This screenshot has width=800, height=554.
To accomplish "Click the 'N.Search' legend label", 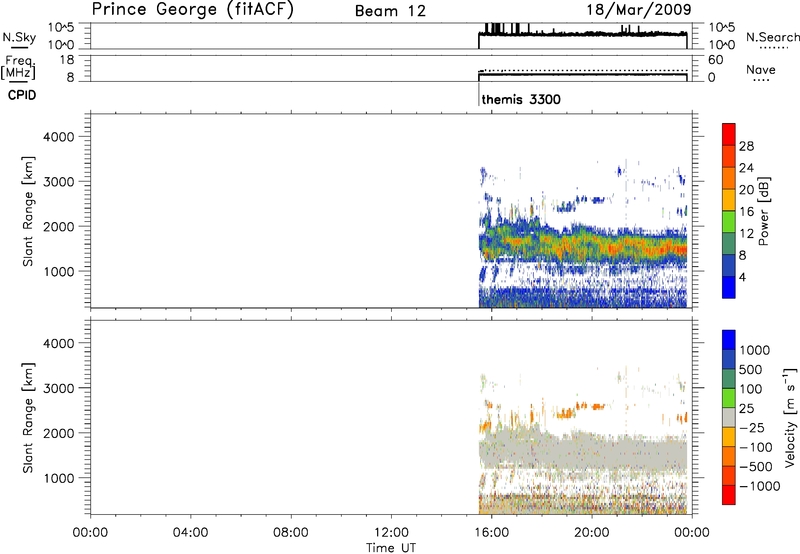I will coord(773,37).
